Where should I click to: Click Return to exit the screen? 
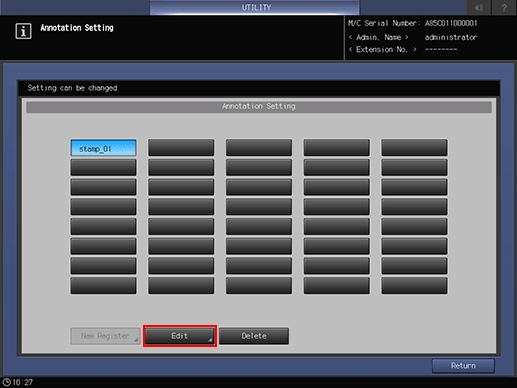tap(463, 366)
